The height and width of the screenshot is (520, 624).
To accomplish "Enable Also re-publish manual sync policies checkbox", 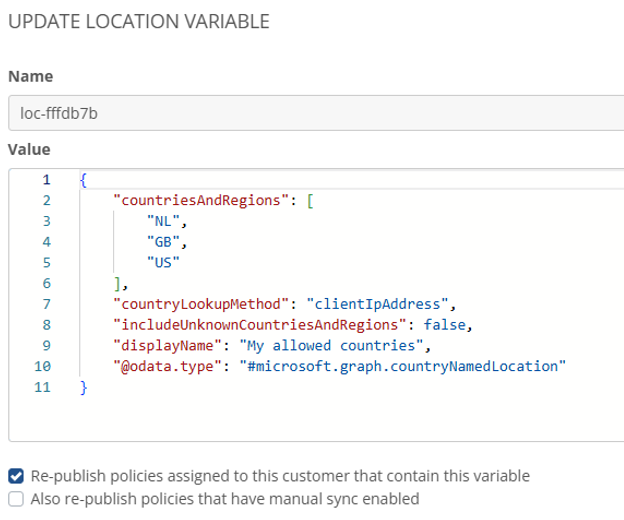I will click(x=15, y=498).
